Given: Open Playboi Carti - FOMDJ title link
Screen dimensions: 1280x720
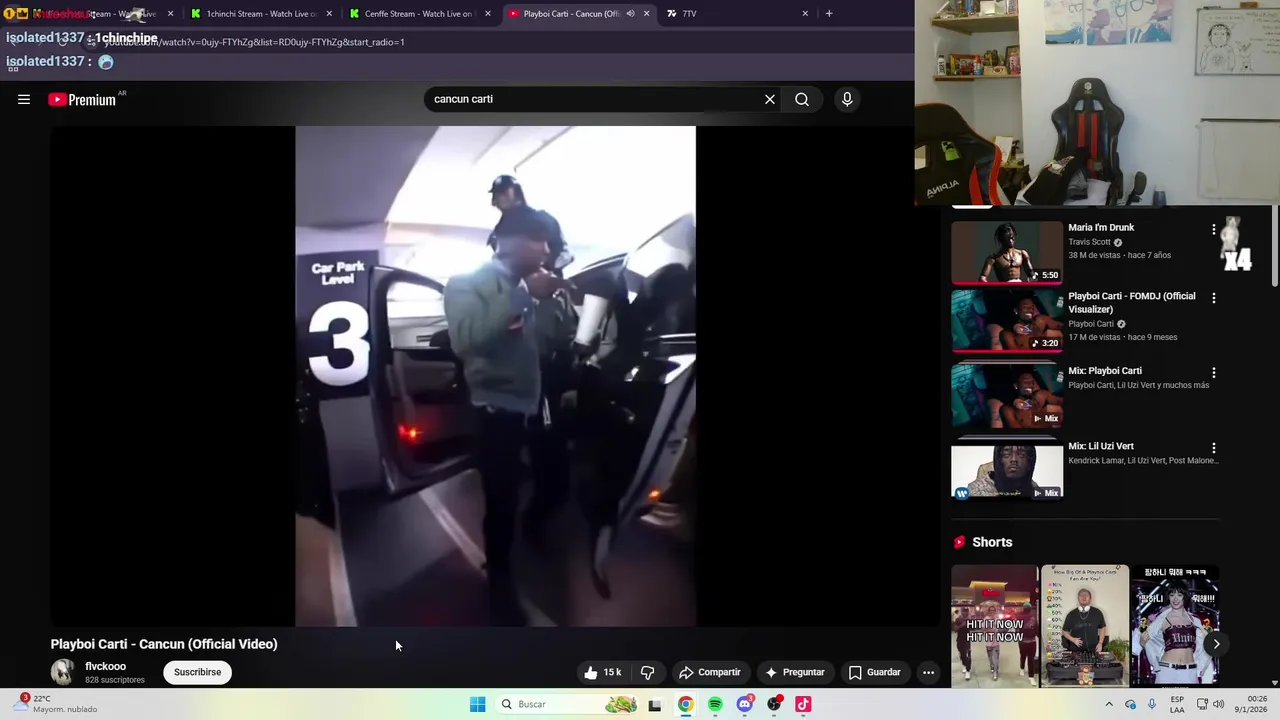Looking at the screenshot, I should 1132,303.
